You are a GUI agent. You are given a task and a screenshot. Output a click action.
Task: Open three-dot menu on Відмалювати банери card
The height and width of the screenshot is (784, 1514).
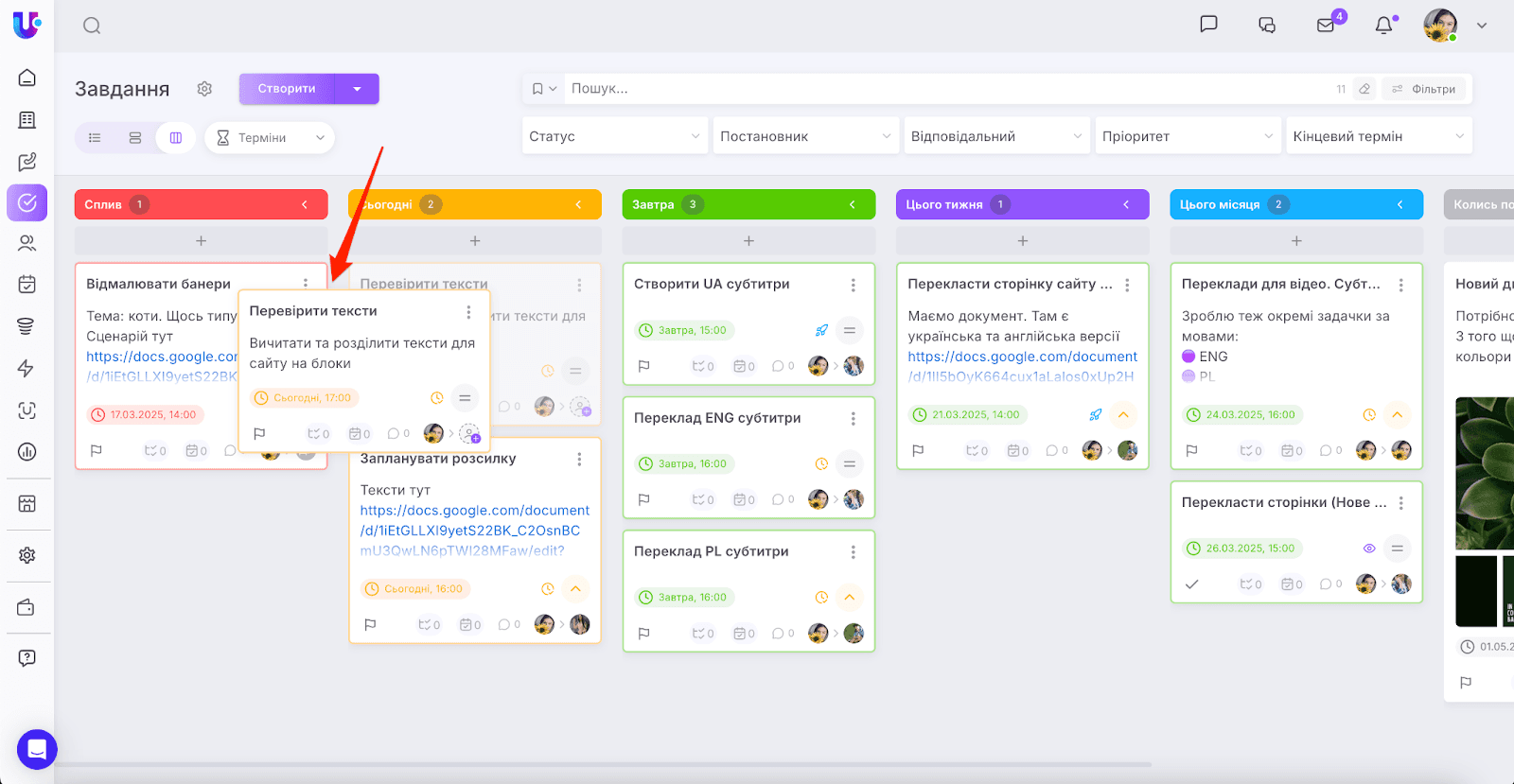point(306,282)
